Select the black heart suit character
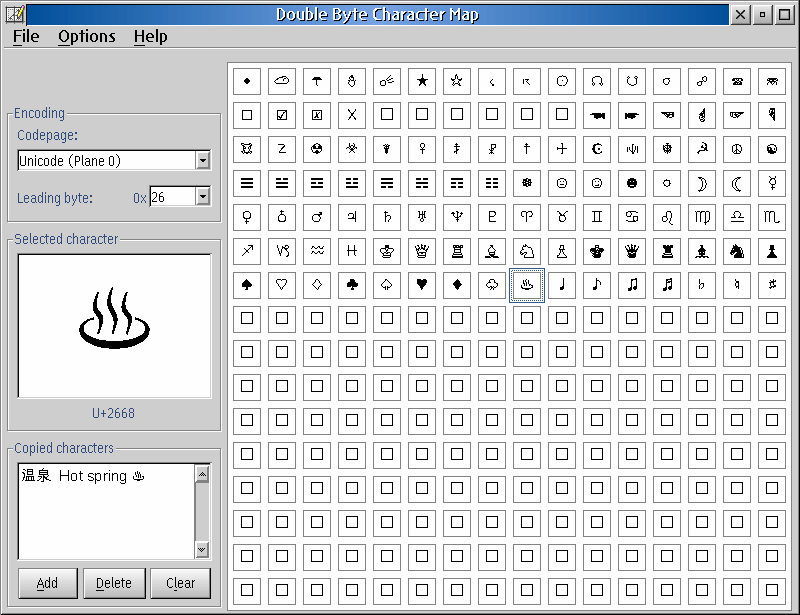 click(x=422, y=285)
